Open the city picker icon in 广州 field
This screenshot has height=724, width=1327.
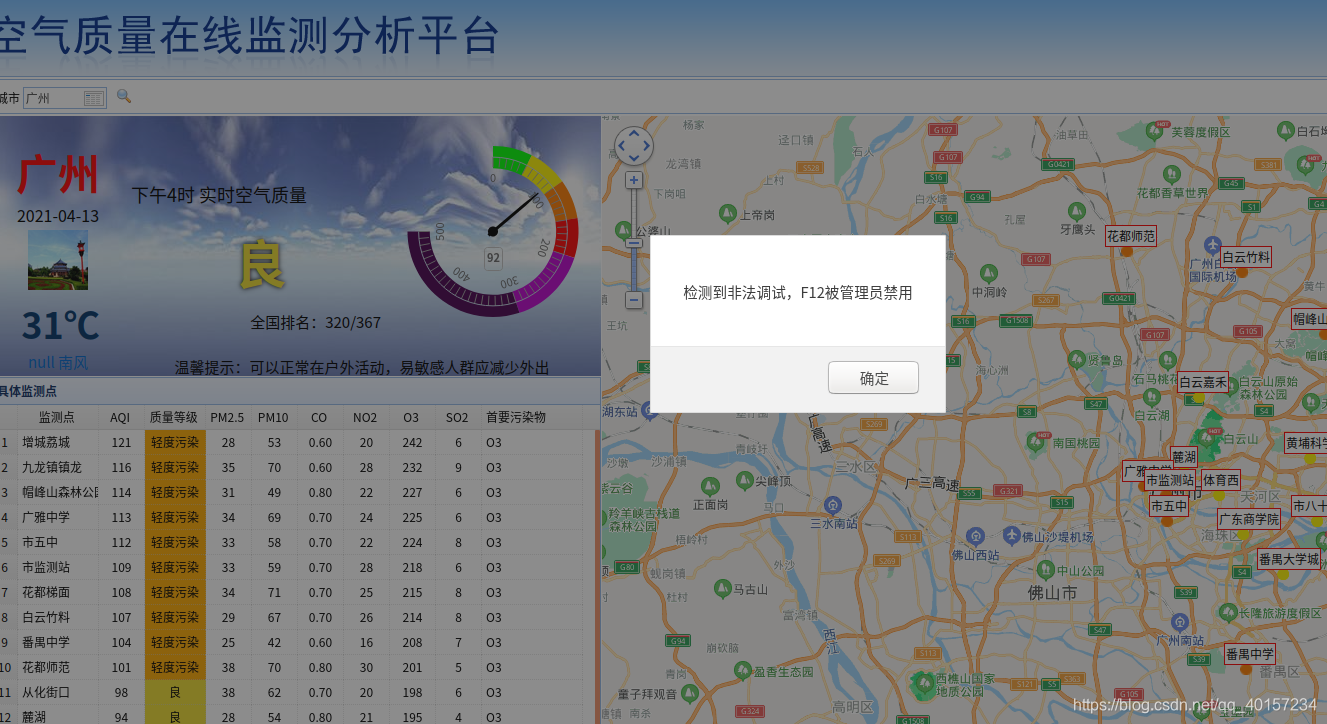click(93, 98)
